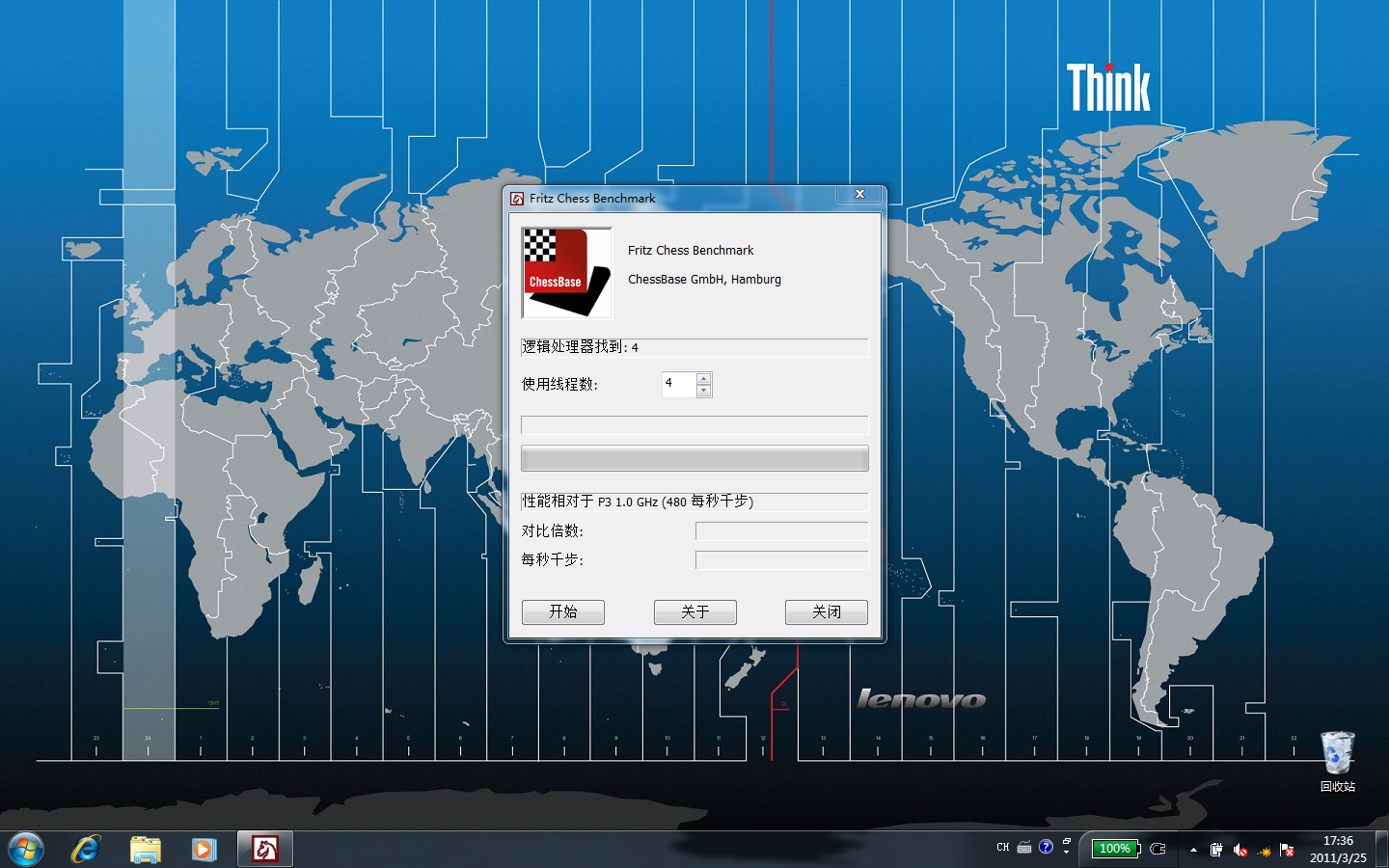Image resolution: width=1389 pixels, height=868 pixels.
Task: Open Windows Explorer from the taskbar
Action: click(146, 849)
